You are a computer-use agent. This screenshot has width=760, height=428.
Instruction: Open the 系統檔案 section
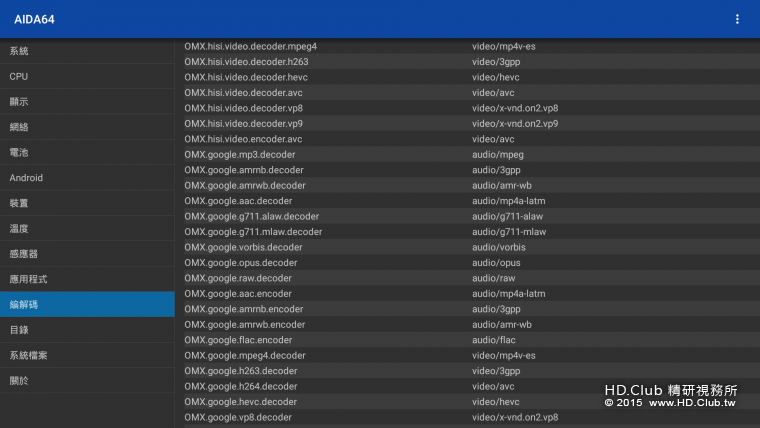pos(87,355)
